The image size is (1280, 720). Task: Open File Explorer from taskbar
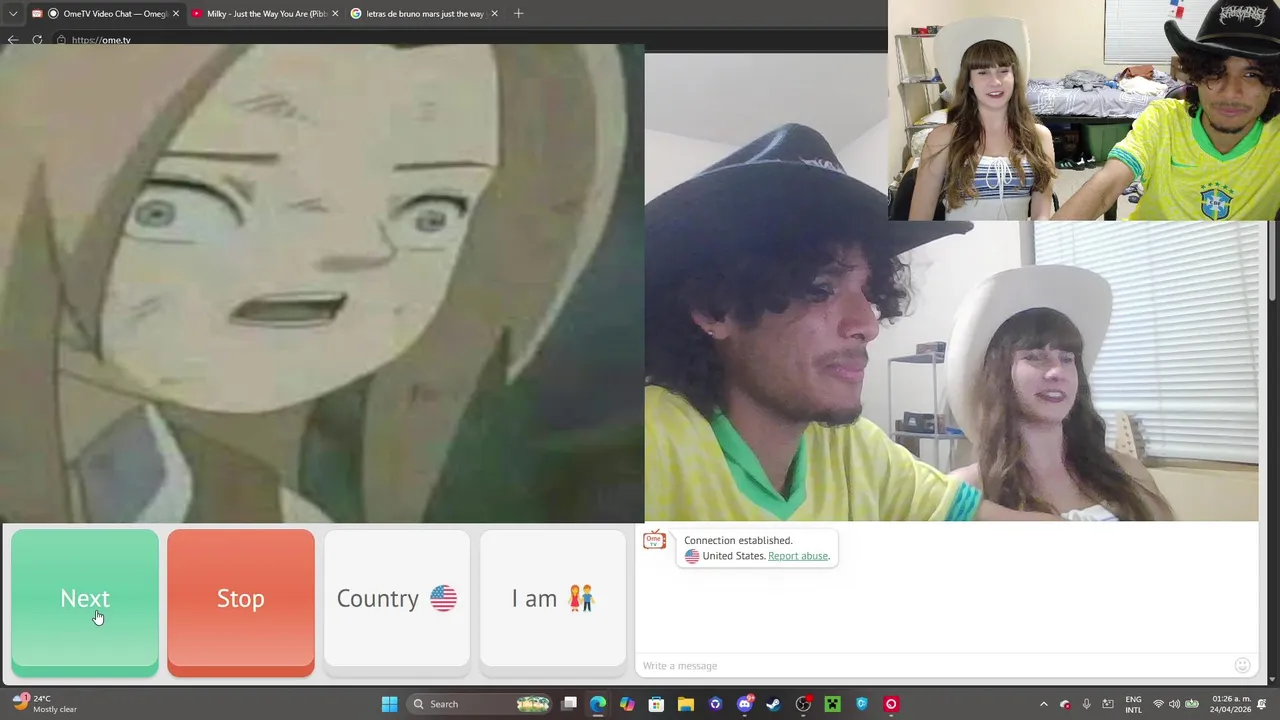coord(686,704)
